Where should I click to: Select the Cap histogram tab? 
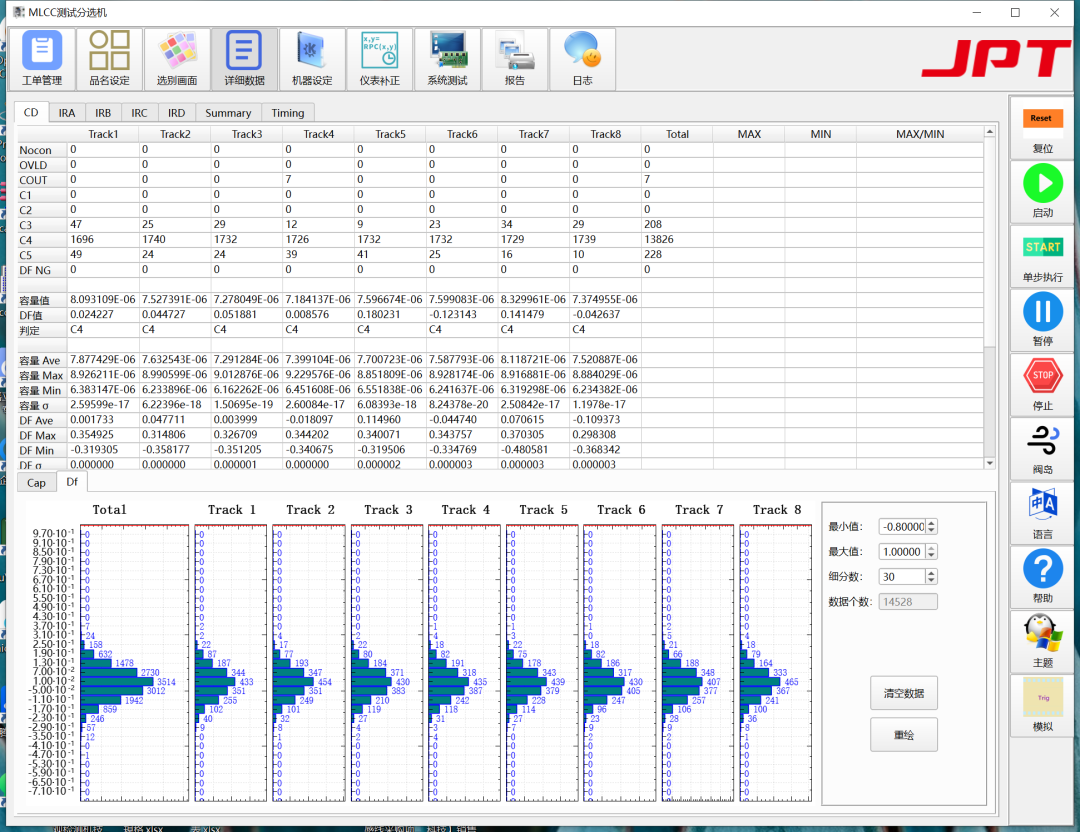(36, 483)
